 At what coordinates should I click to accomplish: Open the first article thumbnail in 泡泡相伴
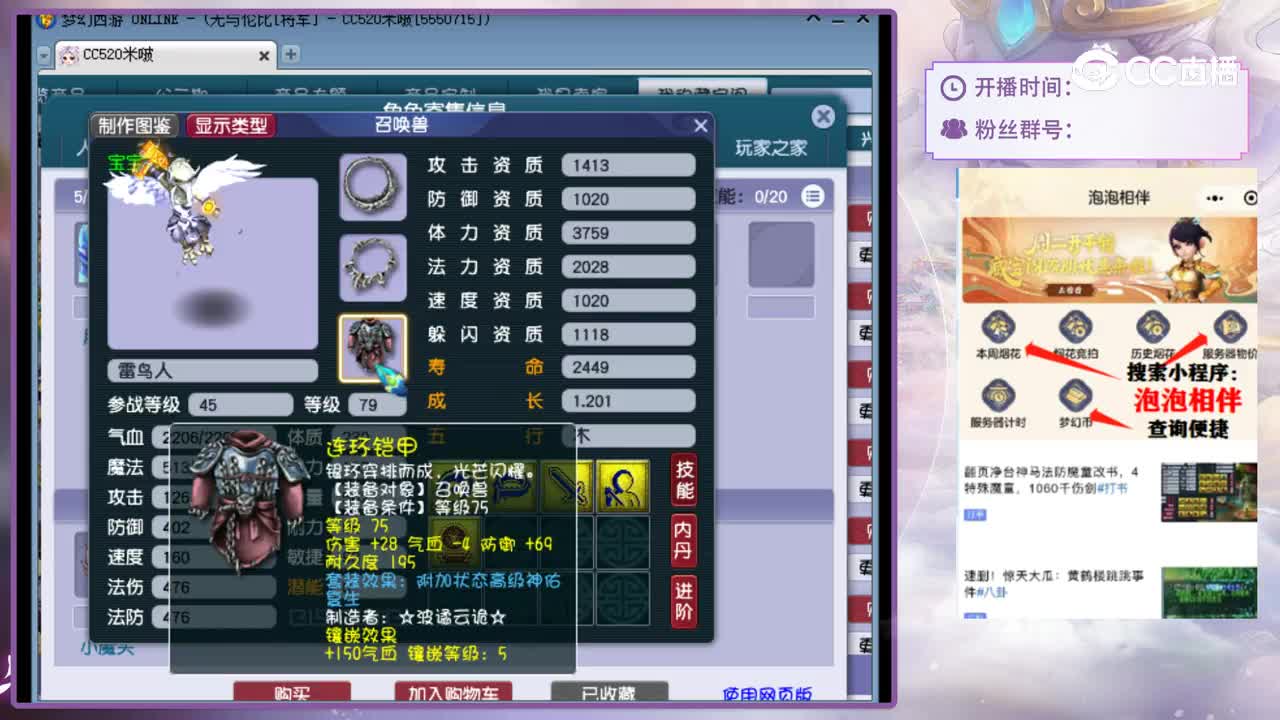(x=1209, y=492)
